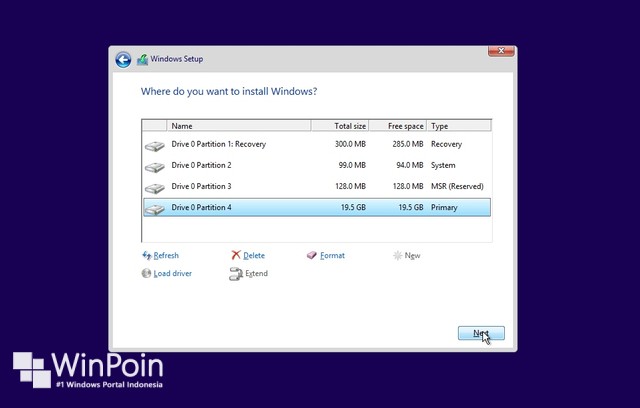640x408 pixels.
Task: Refresh the partition list
Action: pyautogui.click(x=166, y=255)
